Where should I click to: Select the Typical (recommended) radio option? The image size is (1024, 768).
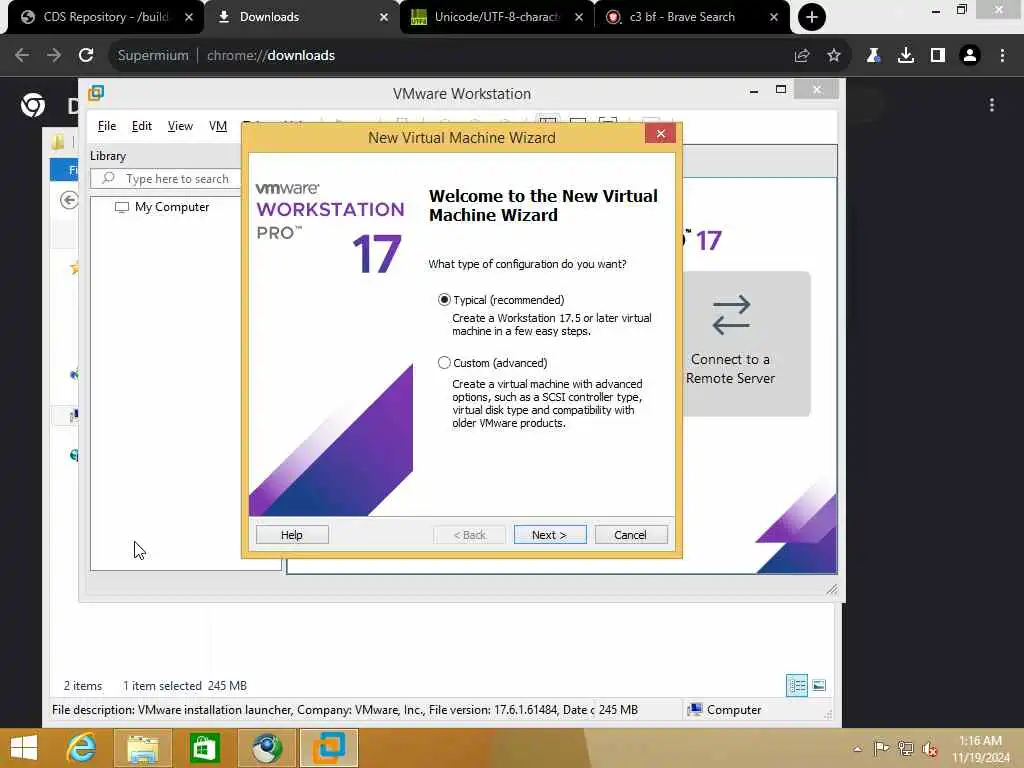pos(444,300)
